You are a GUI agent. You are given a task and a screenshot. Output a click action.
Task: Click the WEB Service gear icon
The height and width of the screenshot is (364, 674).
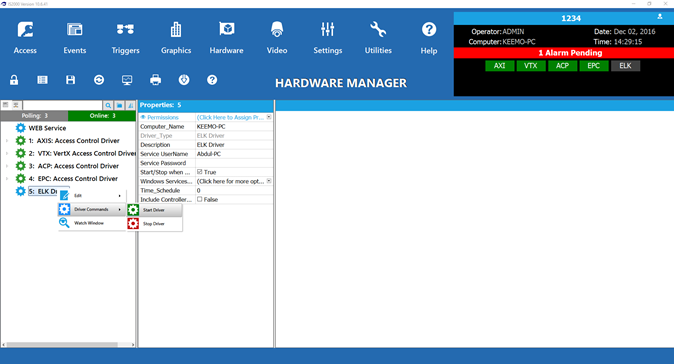point(20,128)
